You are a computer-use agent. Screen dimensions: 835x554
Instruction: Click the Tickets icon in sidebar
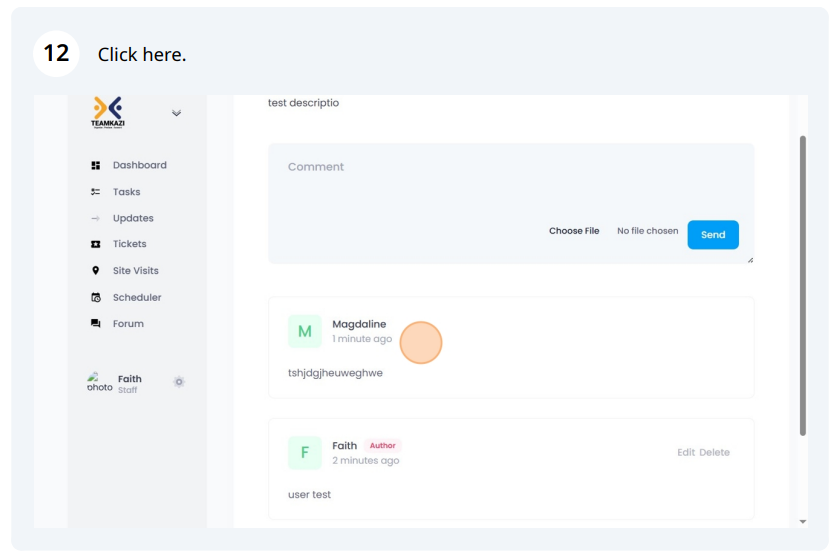pyautogui.click(x=96, y=244)
